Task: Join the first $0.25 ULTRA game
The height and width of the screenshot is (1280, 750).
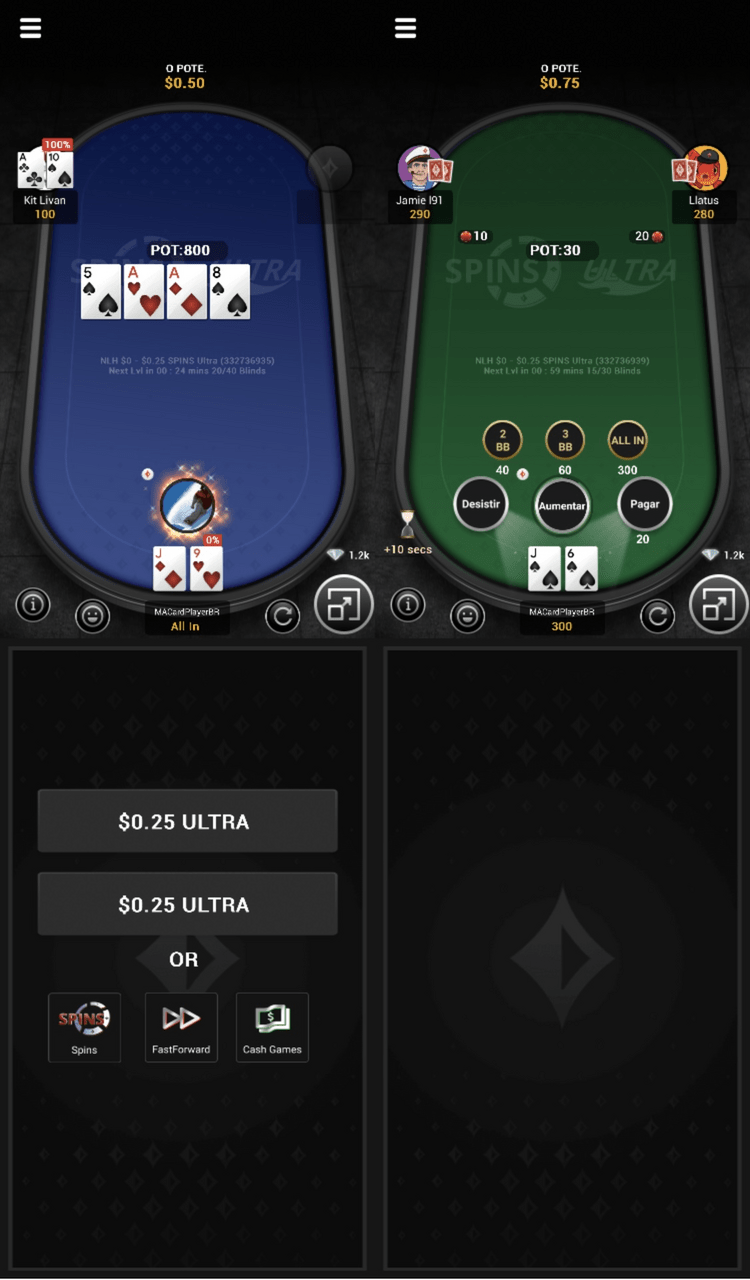Action: [187, 821]
